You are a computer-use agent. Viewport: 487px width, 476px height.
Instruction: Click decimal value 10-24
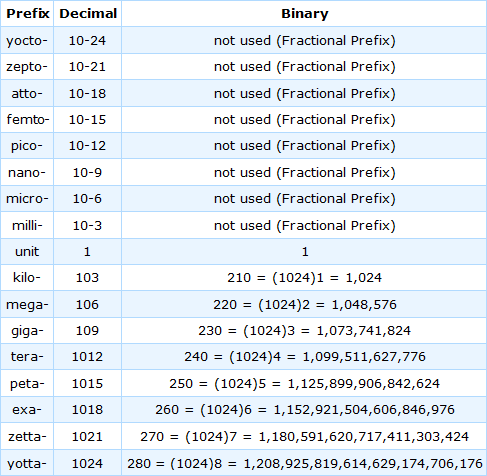88,40
